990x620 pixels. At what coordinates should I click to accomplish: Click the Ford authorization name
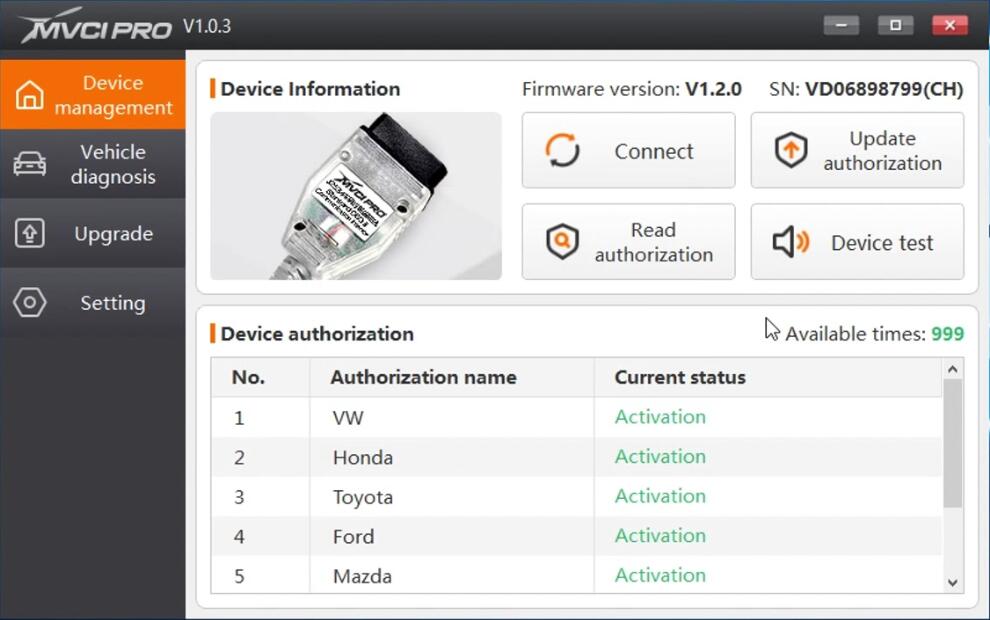point(354,537)
